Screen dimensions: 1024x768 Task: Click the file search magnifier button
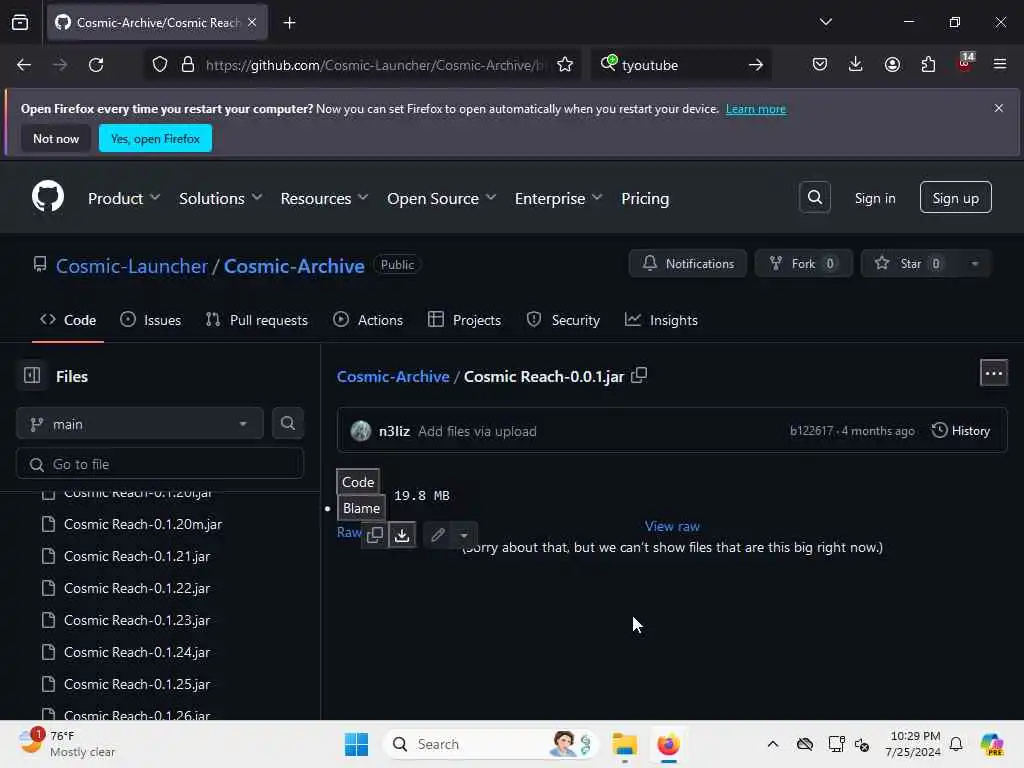pos(287,423)
